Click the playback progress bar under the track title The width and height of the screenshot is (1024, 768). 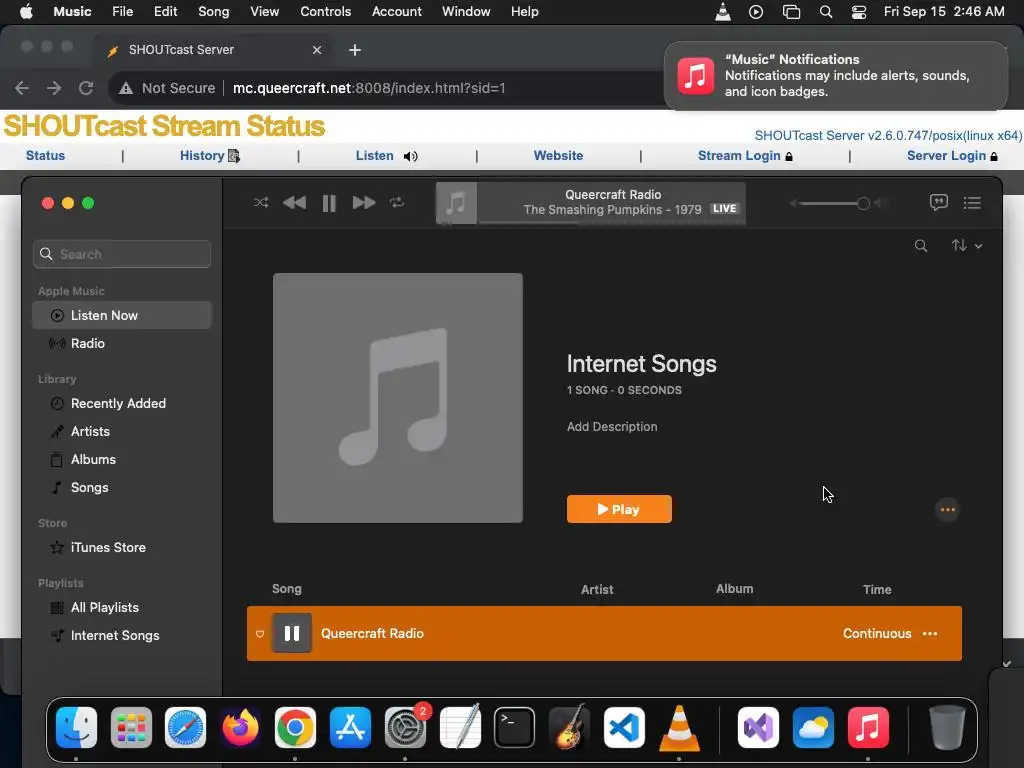[612, 223]
